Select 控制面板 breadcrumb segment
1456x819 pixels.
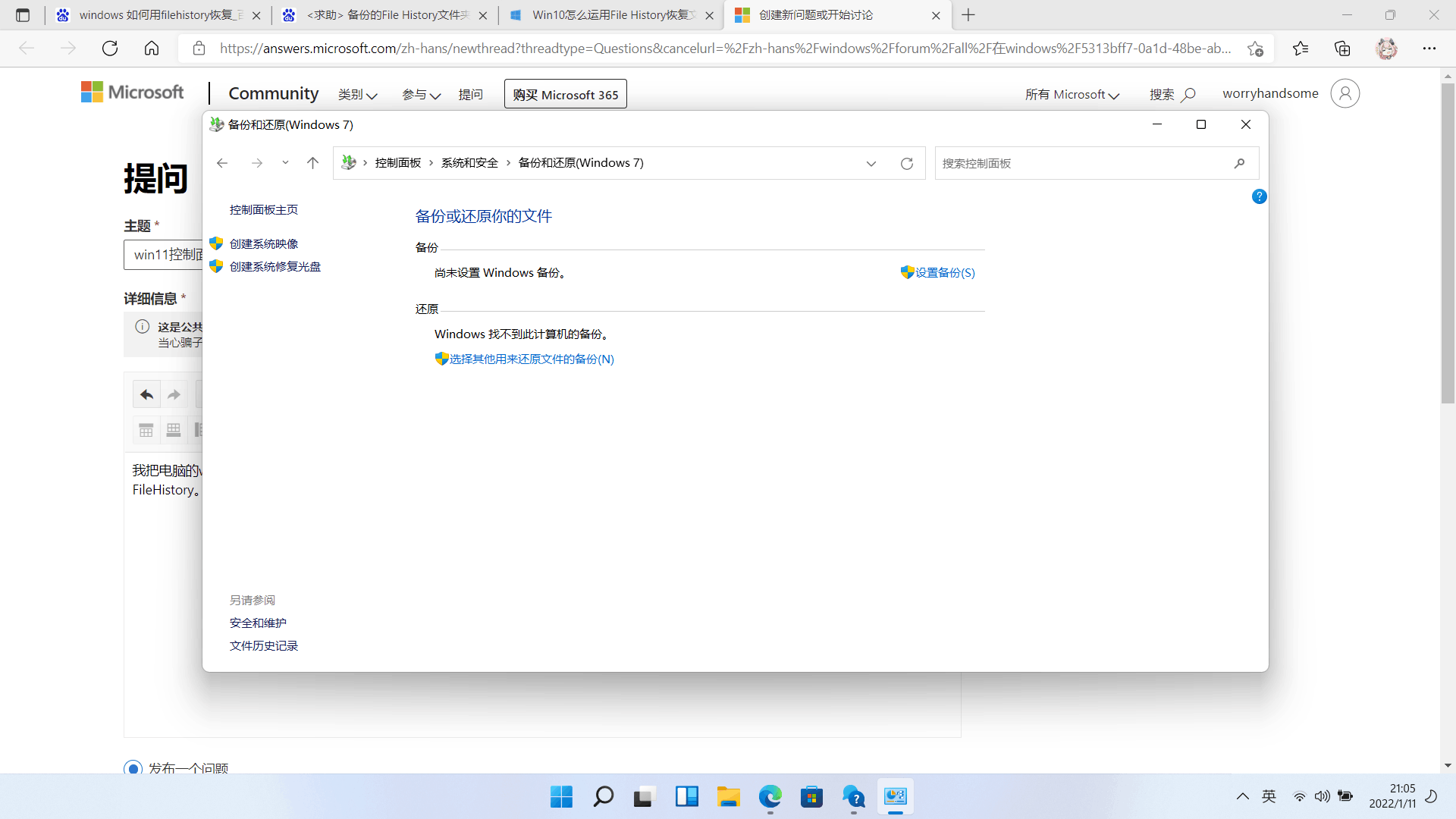(398, 163)
